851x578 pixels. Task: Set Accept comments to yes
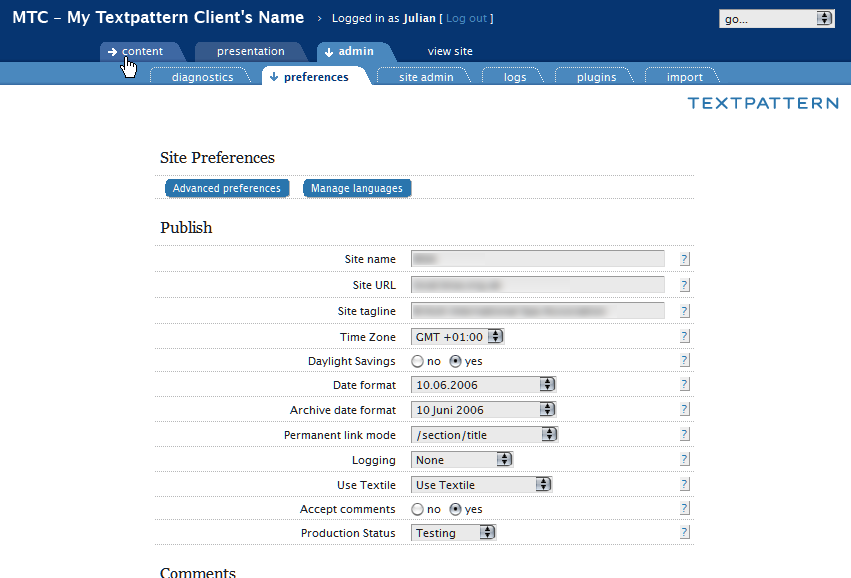(455, 509)
